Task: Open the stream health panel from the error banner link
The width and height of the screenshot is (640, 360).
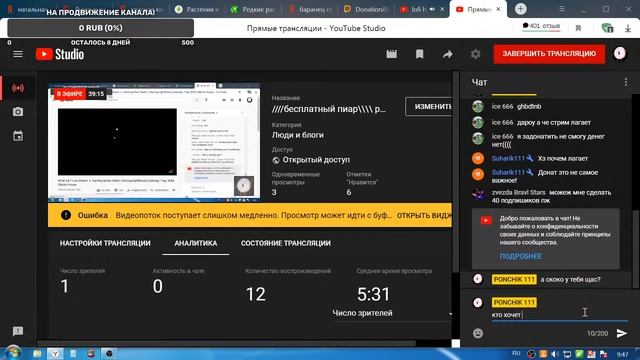Action: pos(424,215)
